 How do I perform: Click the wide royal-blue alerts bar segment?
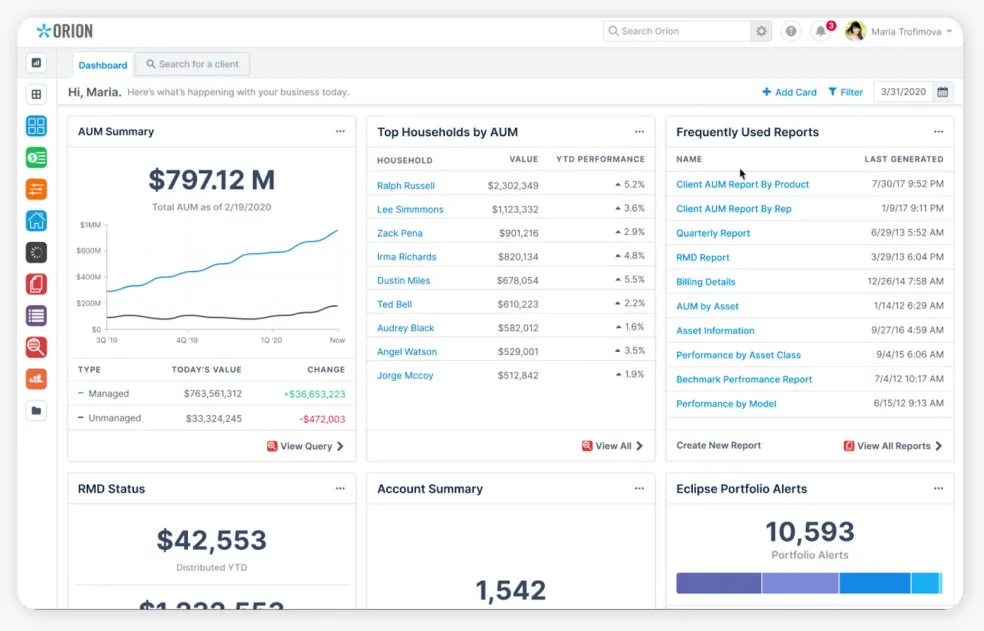click(875, 583)
